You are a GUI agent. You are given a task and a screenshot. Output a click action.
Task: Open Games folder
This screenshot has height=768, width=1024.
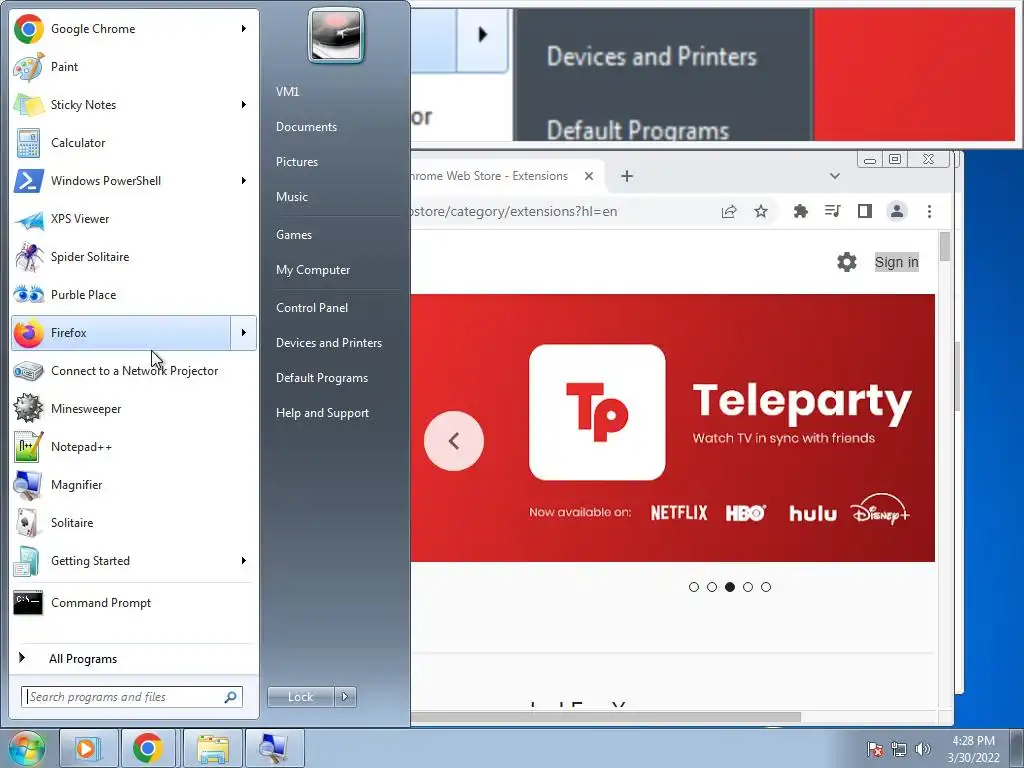click(x=294, y=234)
